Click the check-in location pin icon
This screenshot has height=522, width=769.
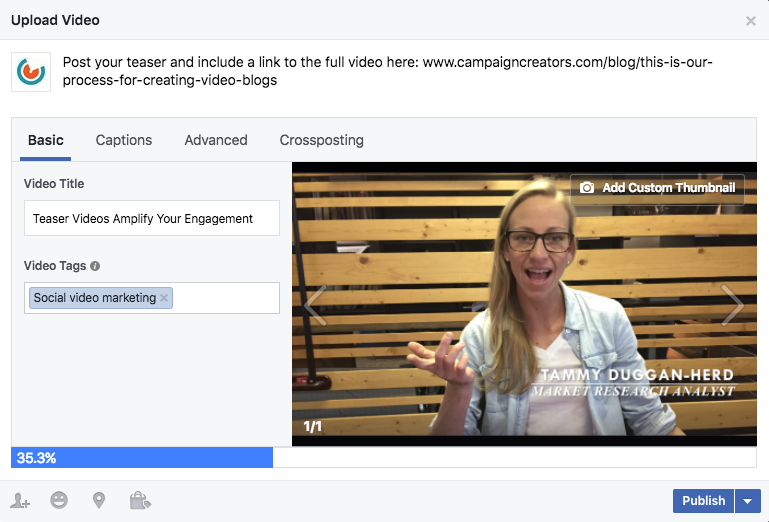point(99,500)
